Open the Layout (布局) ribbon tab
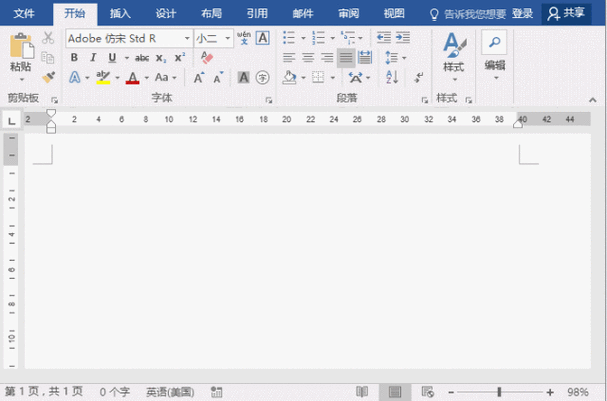 (211, 13)
